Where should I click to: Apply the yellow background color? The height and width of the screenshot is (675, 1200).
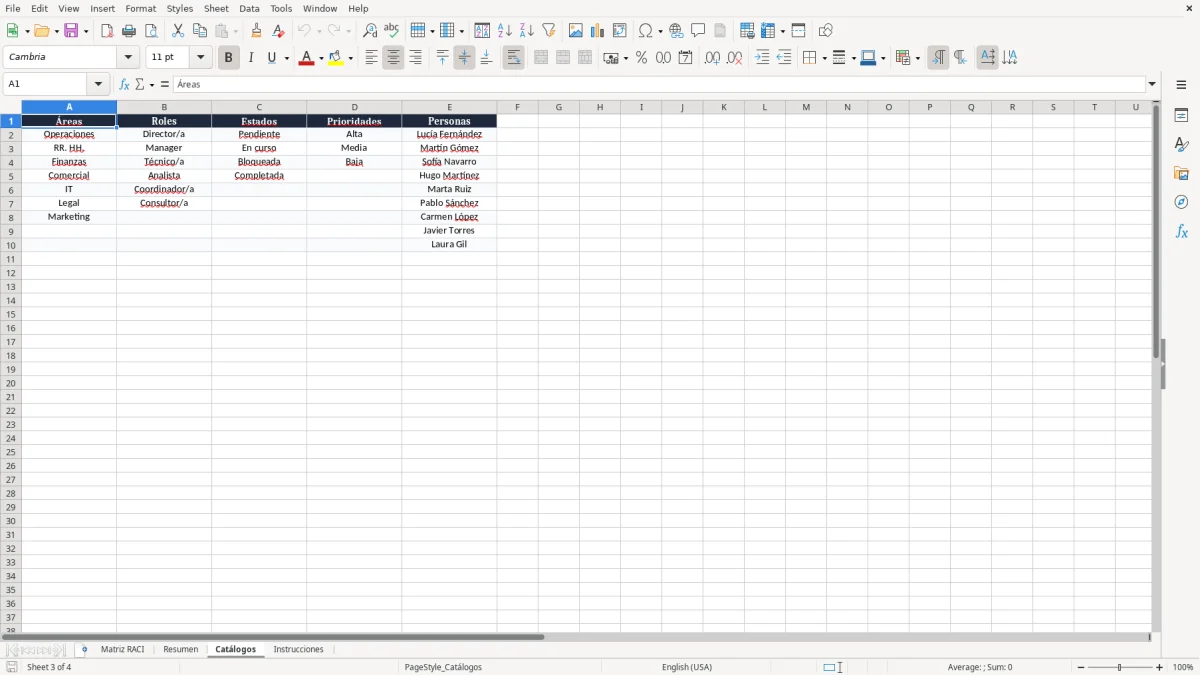[335, 58]
